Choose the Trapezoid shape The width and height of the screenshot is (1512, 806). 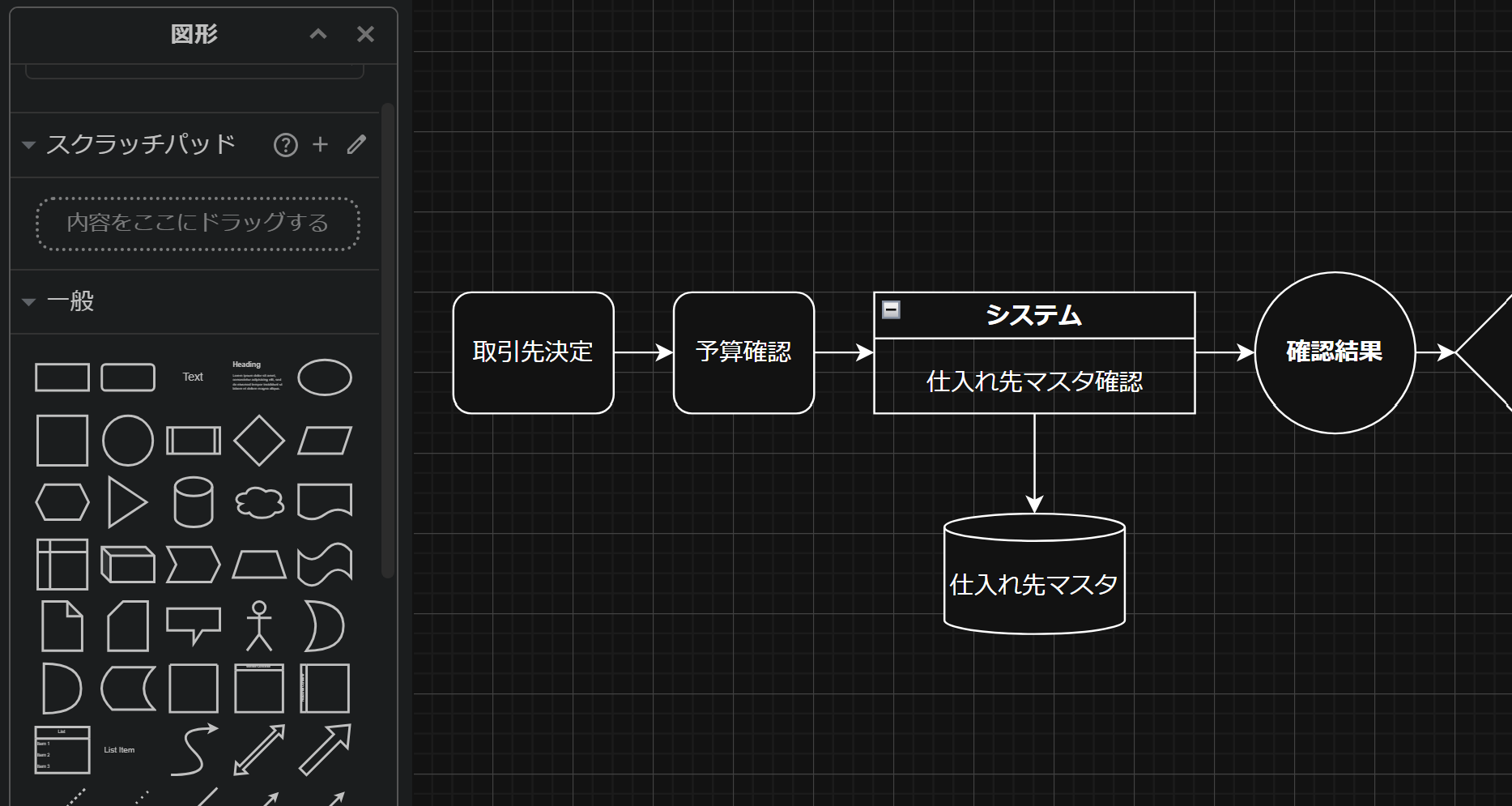coord(259,565)
